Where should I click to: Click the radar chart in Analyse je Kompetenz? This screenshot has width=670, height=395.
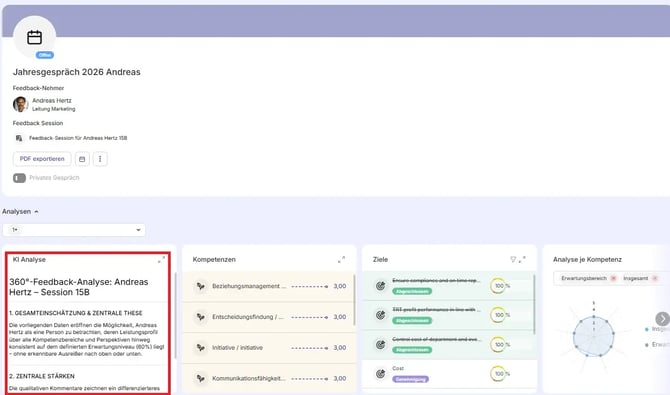[x=594, y=336]
